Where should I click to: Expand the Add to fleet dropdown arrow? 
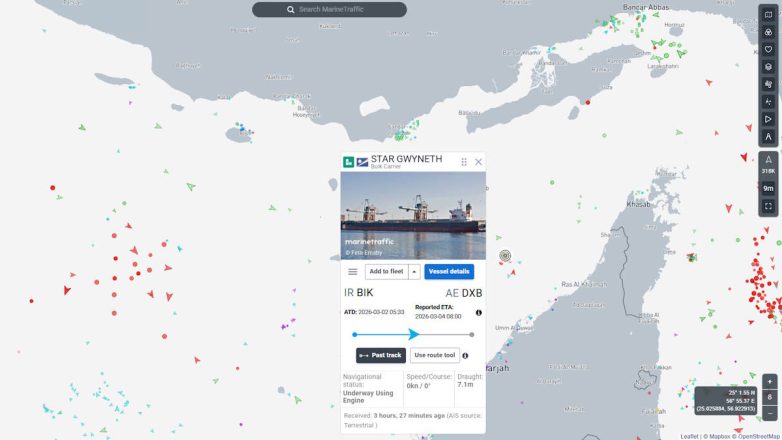pos(414,271)
